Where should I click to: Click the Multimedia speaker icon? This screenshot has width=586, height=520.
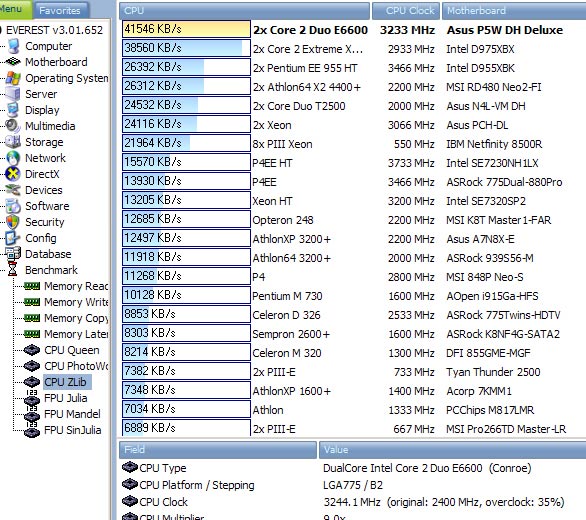[13, 126]
